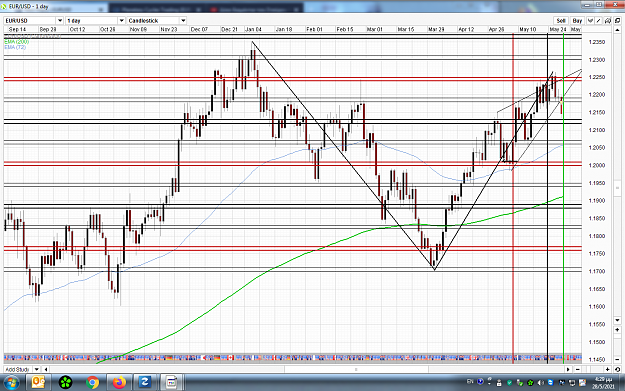Viewport: 625px width, 391px height.
Task: Open Google Chrome from the taskbar
Action: click(92, 383)
